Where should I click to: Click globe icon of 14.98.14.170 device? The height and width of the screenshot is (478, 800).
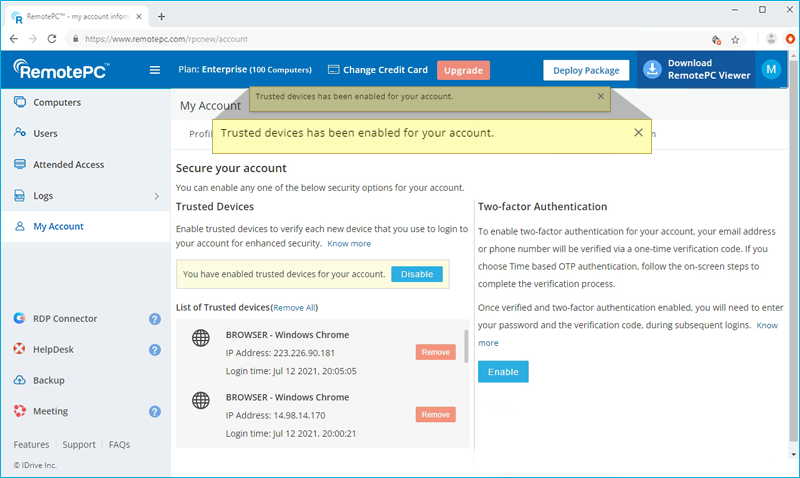point(201,400)
